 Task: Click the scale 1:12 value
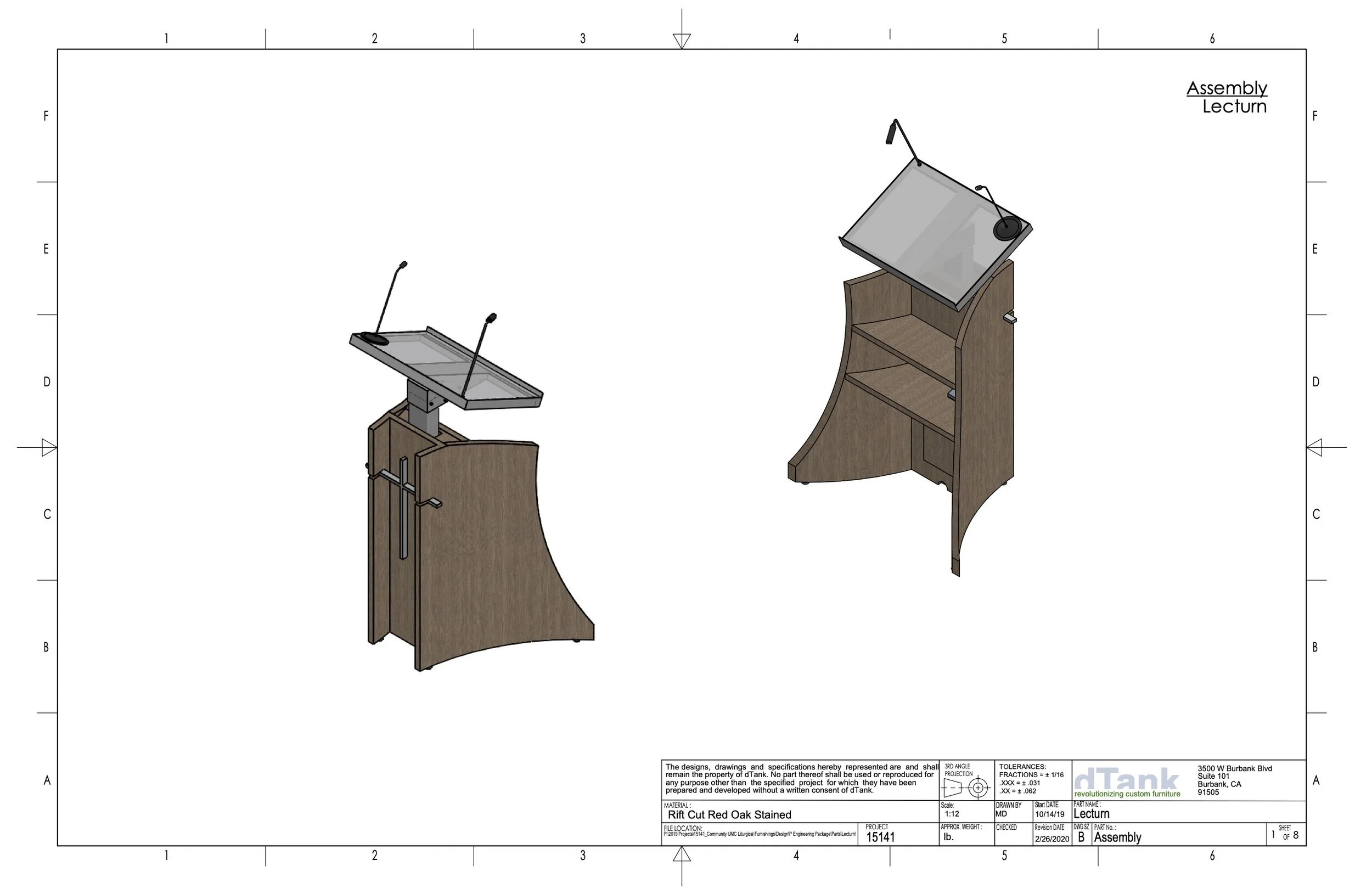952,813
